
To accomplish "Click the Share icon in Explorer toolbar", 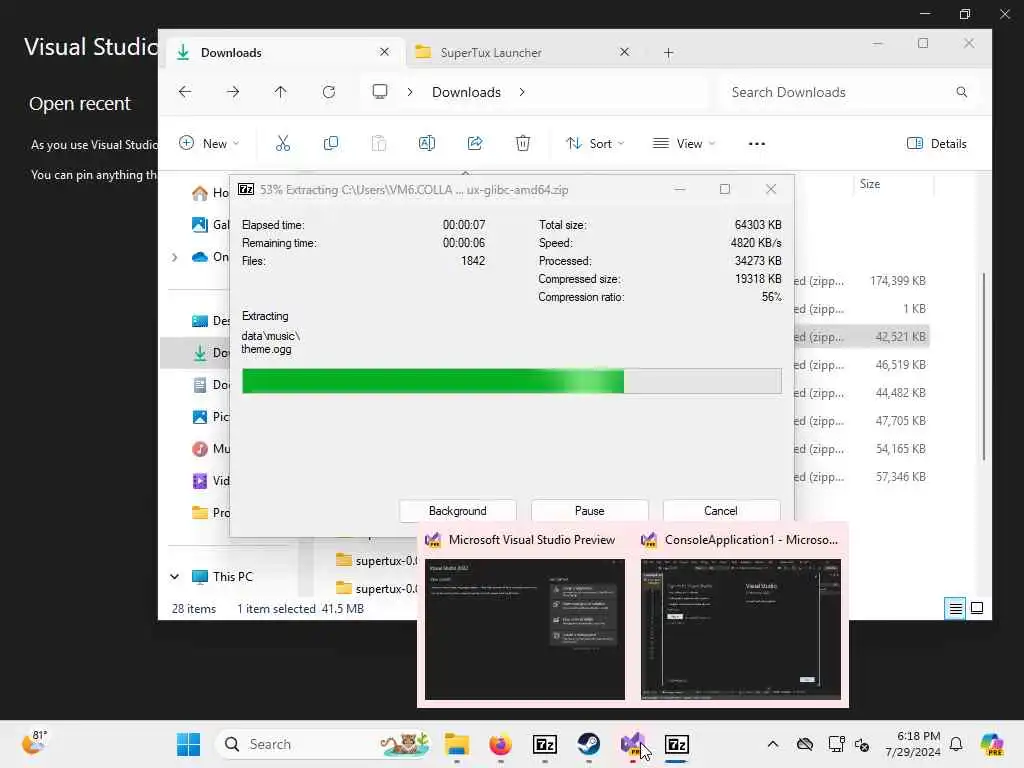I will (475, 144).
